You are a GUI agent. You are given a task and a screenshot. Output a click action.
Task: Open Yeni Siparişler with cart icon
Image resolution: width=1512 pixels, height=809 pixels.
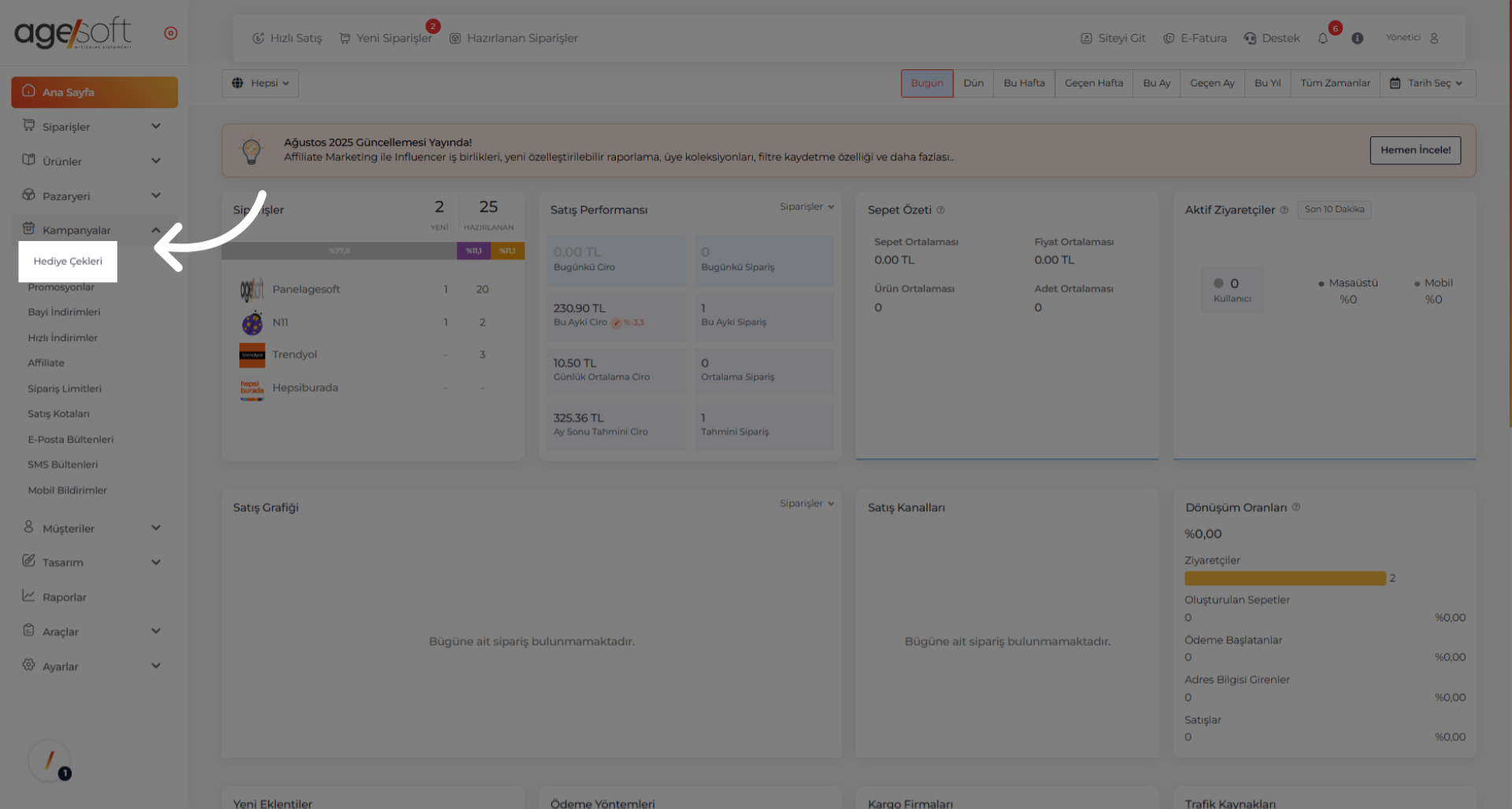tap(386, 39)
